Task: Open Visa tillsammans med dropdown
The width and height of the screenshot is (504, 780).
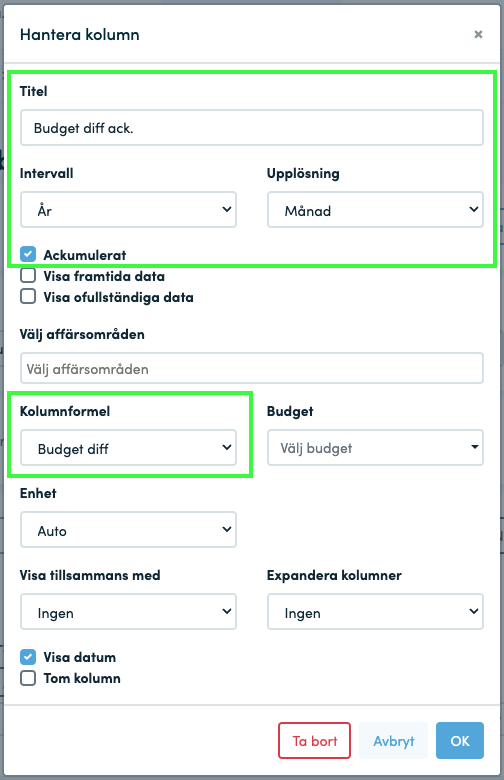Action: 128,612
